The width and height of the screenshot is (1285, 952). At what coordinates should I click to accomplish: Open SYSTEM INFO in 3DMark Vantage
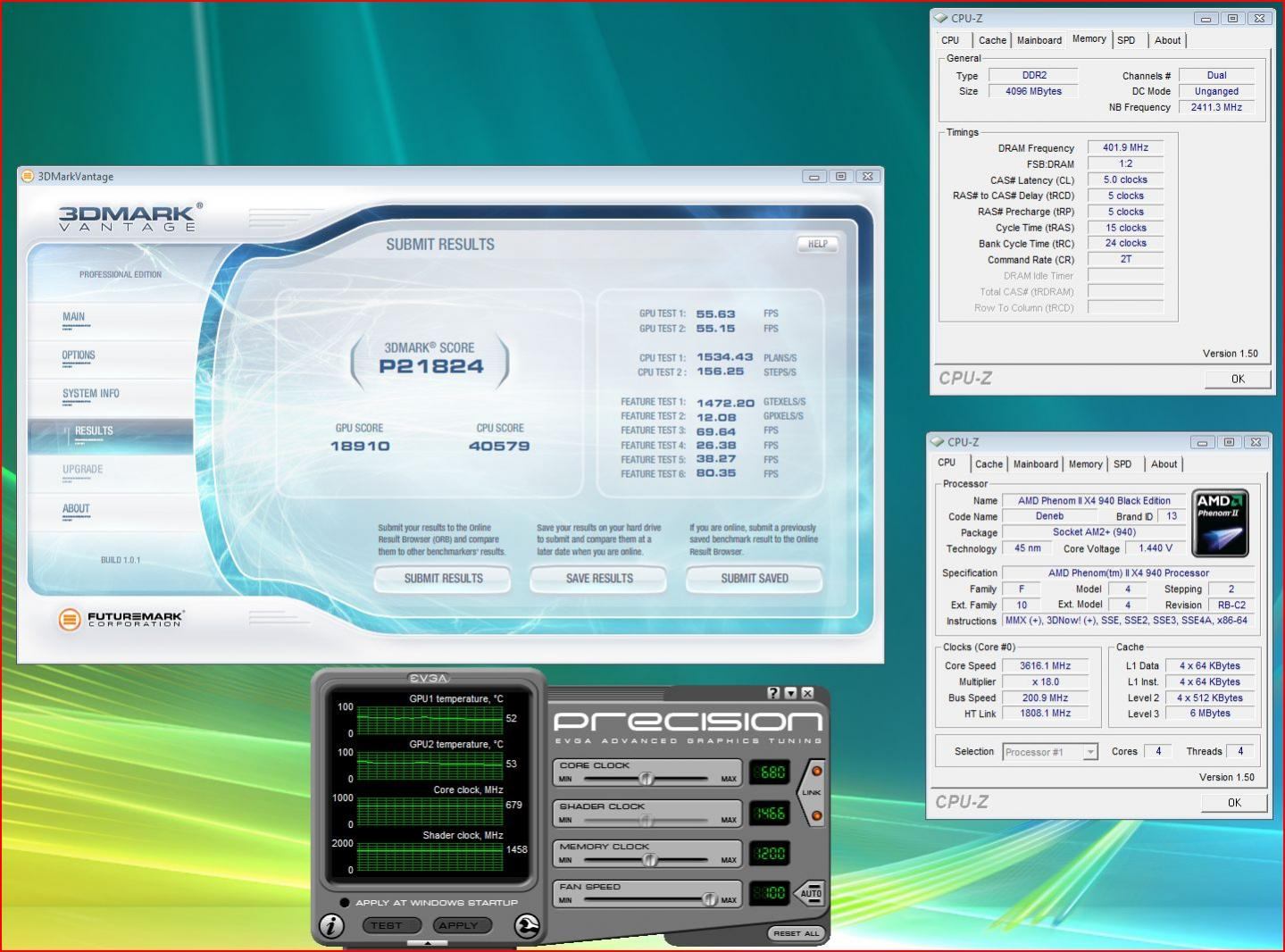(x=90, y=394)
